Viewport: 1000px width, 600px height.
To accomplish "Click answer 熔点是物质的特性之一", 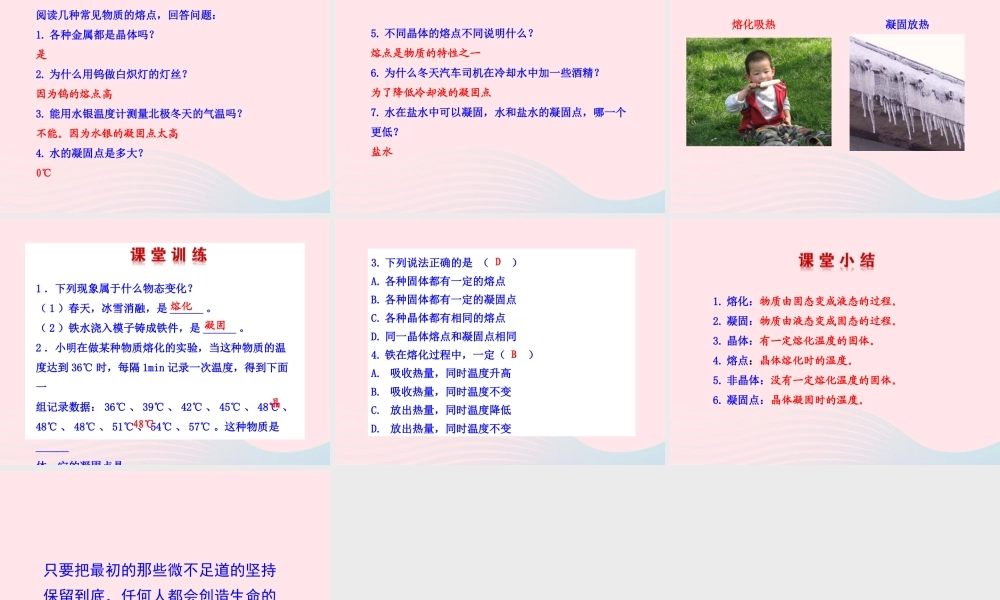I will 425,53.
